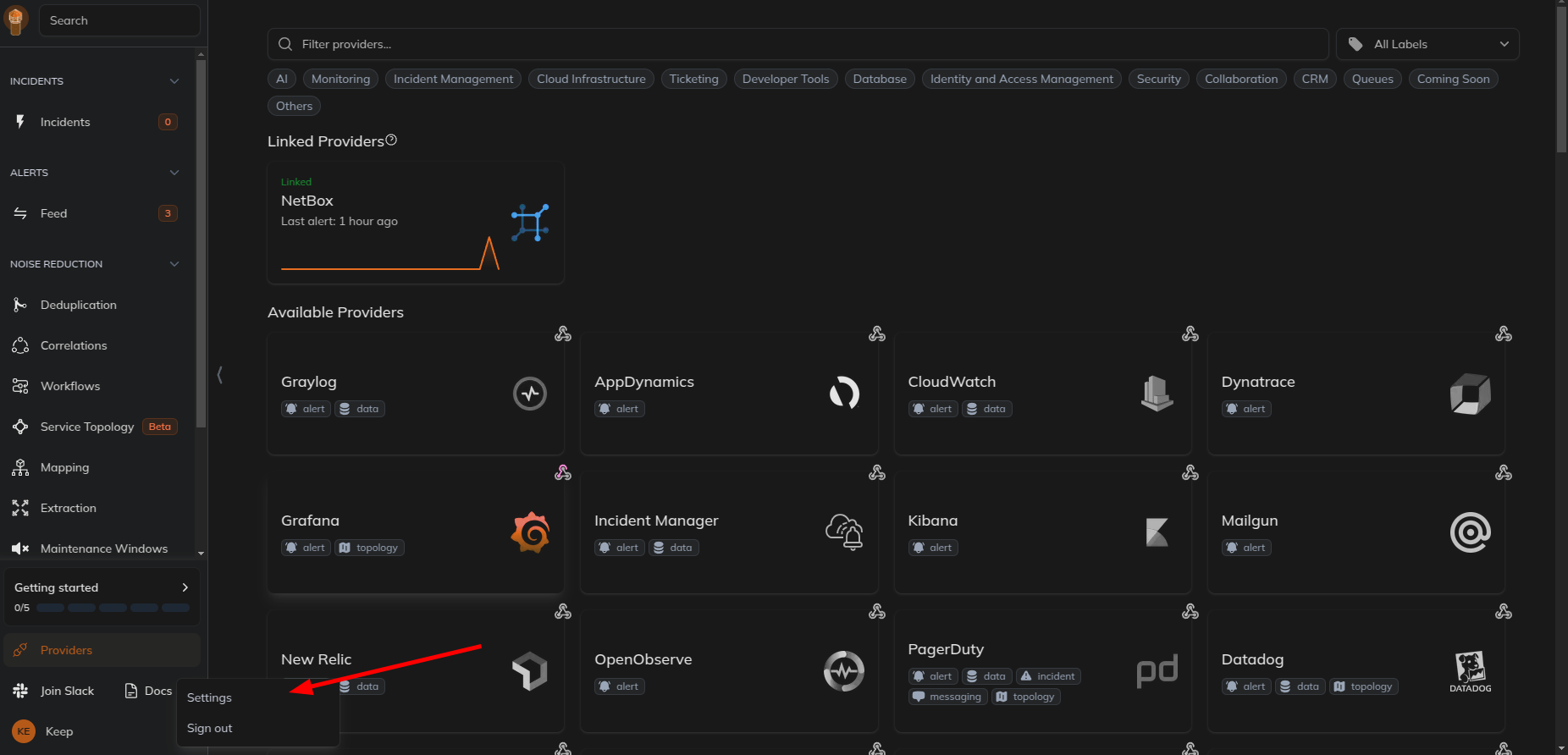
Task: Click the AppDynamics logo icon
Action: [844, 393]
